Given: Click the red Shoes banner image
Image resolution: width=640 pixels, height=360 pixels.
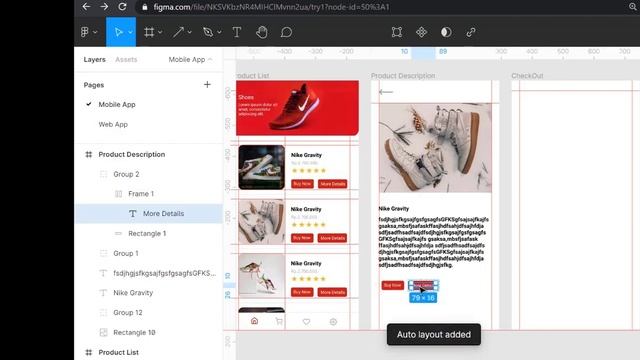Looking at the screenshot, I should pyautogui.click(x=298, y=108).
